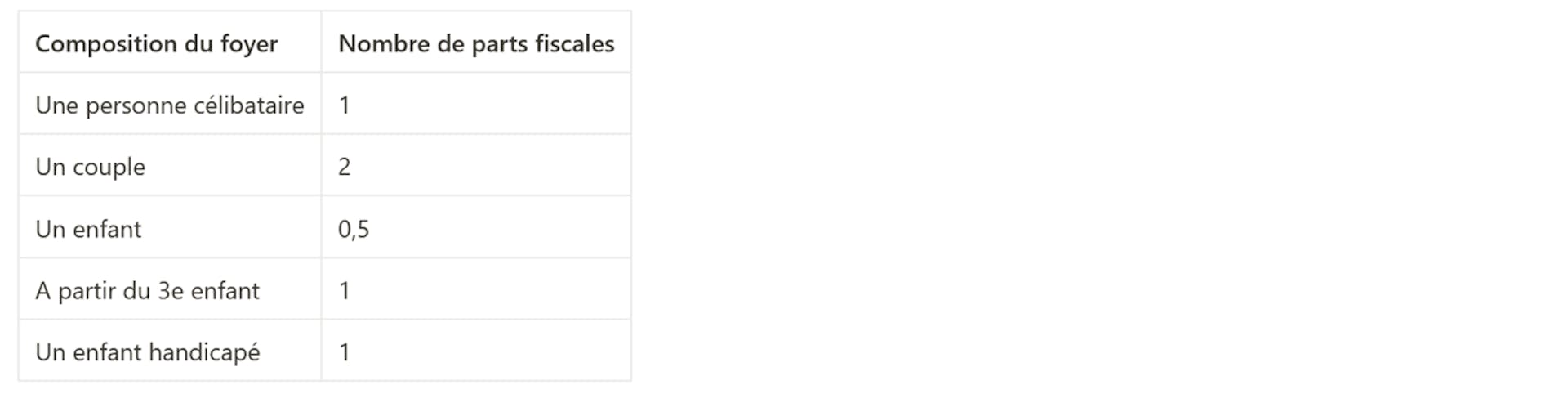Image resolution: width=1568 pixels, height=394 pixels.
Task: Select the "A partir du 3e enfant" cell
Action: click(147, 291)
